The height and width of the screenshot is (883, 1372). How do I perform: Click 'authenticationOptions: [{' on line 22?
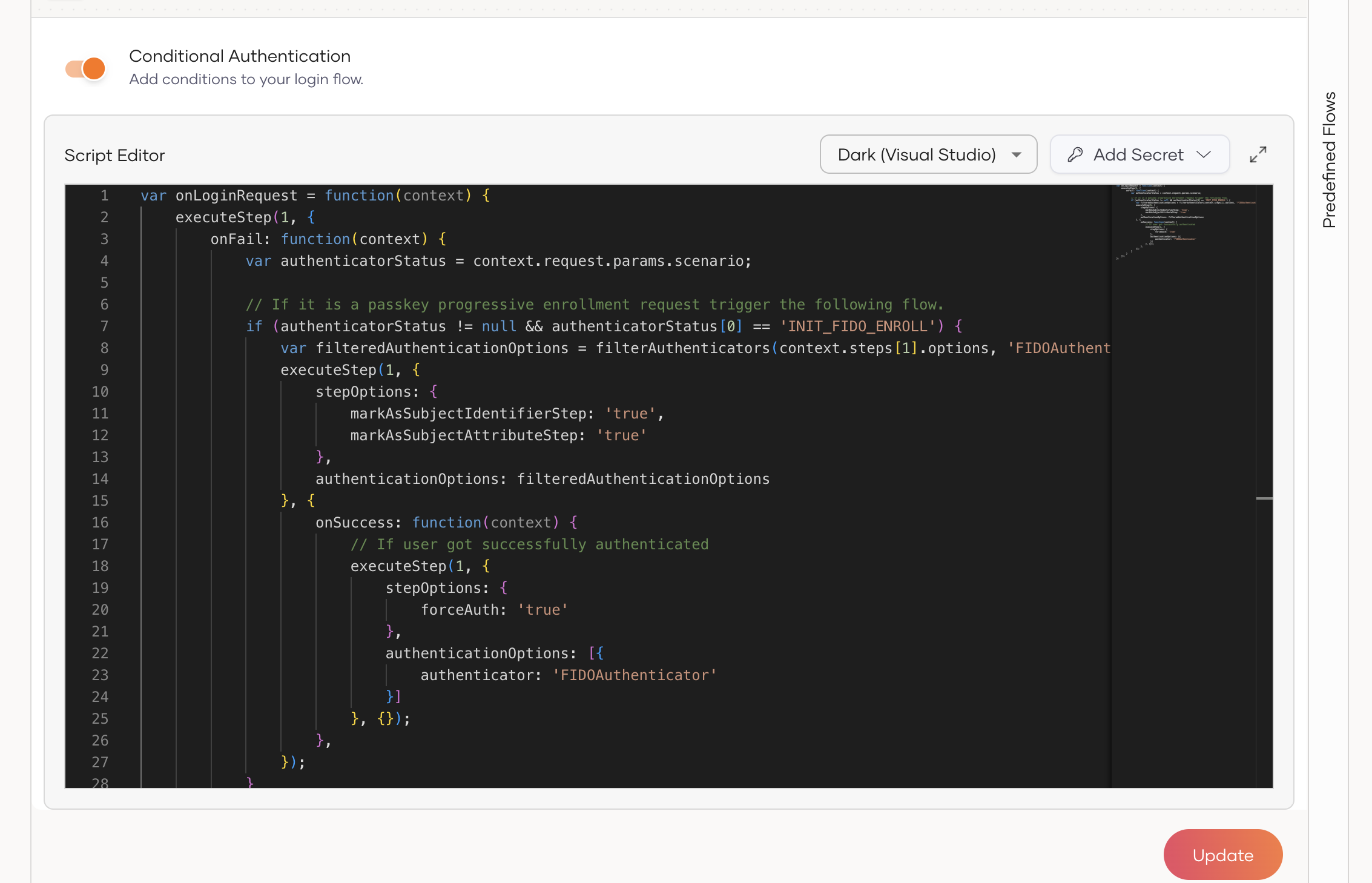[495, 653]
